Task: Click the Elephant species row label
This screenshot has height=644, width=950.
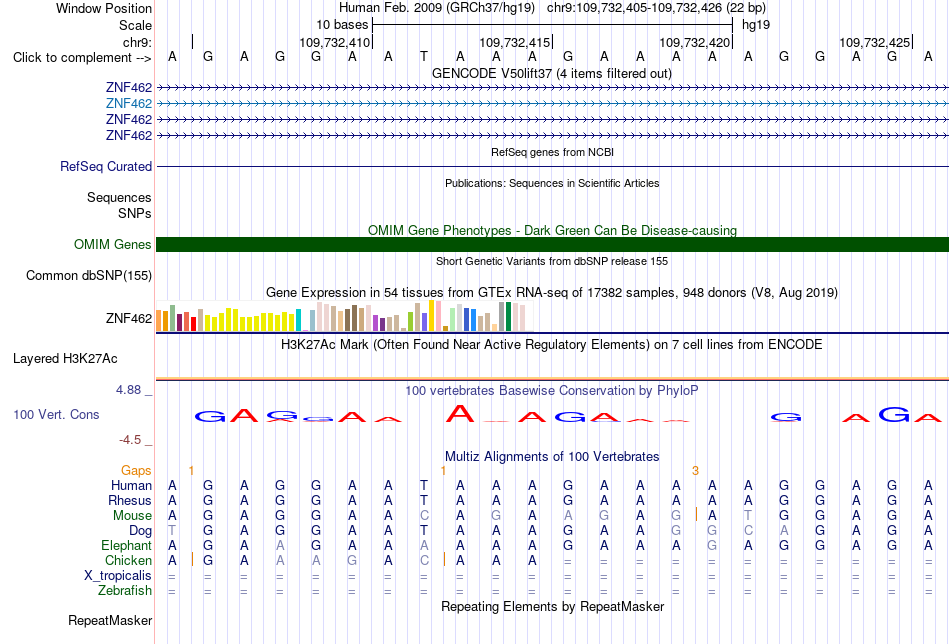Action: point(126,545)
